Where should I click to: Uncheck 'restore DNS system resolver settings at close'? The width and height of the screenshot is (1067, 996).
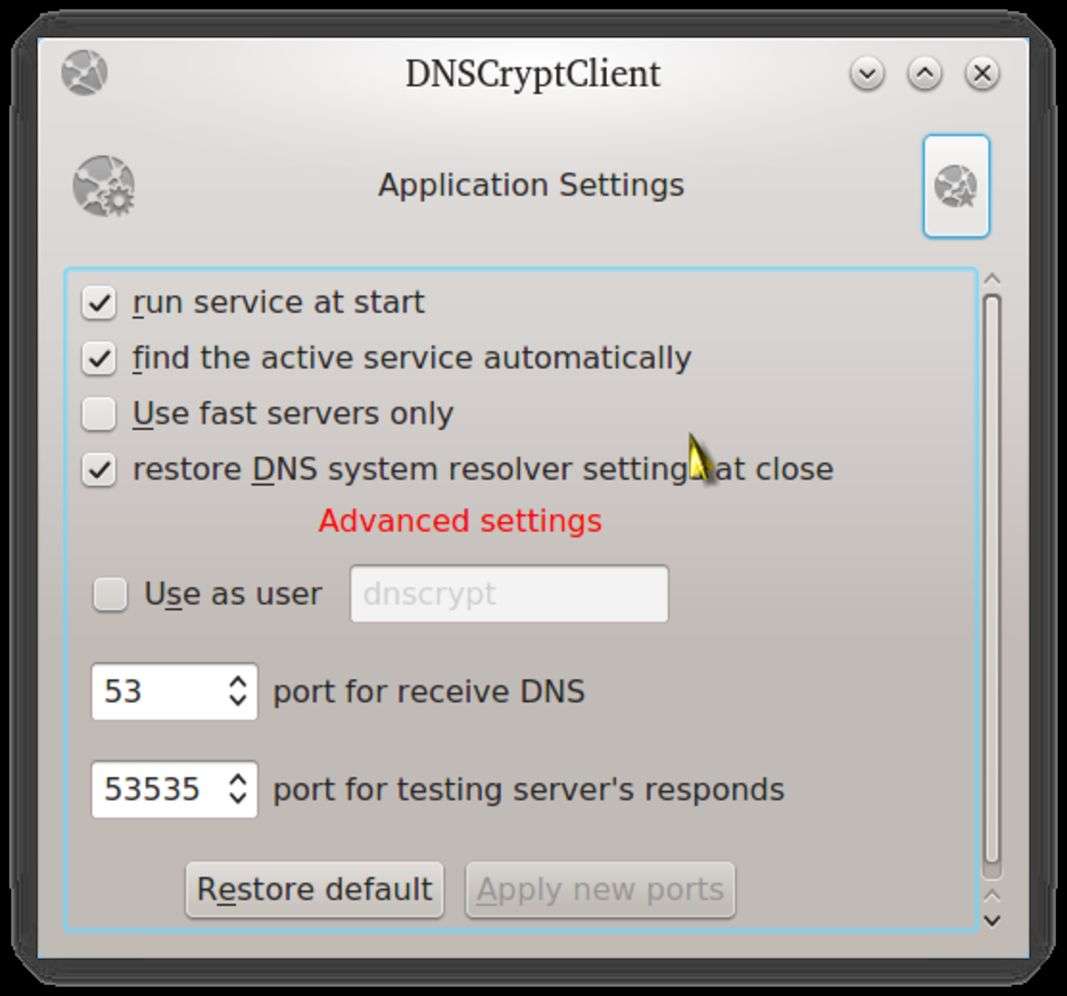point(99,470)
